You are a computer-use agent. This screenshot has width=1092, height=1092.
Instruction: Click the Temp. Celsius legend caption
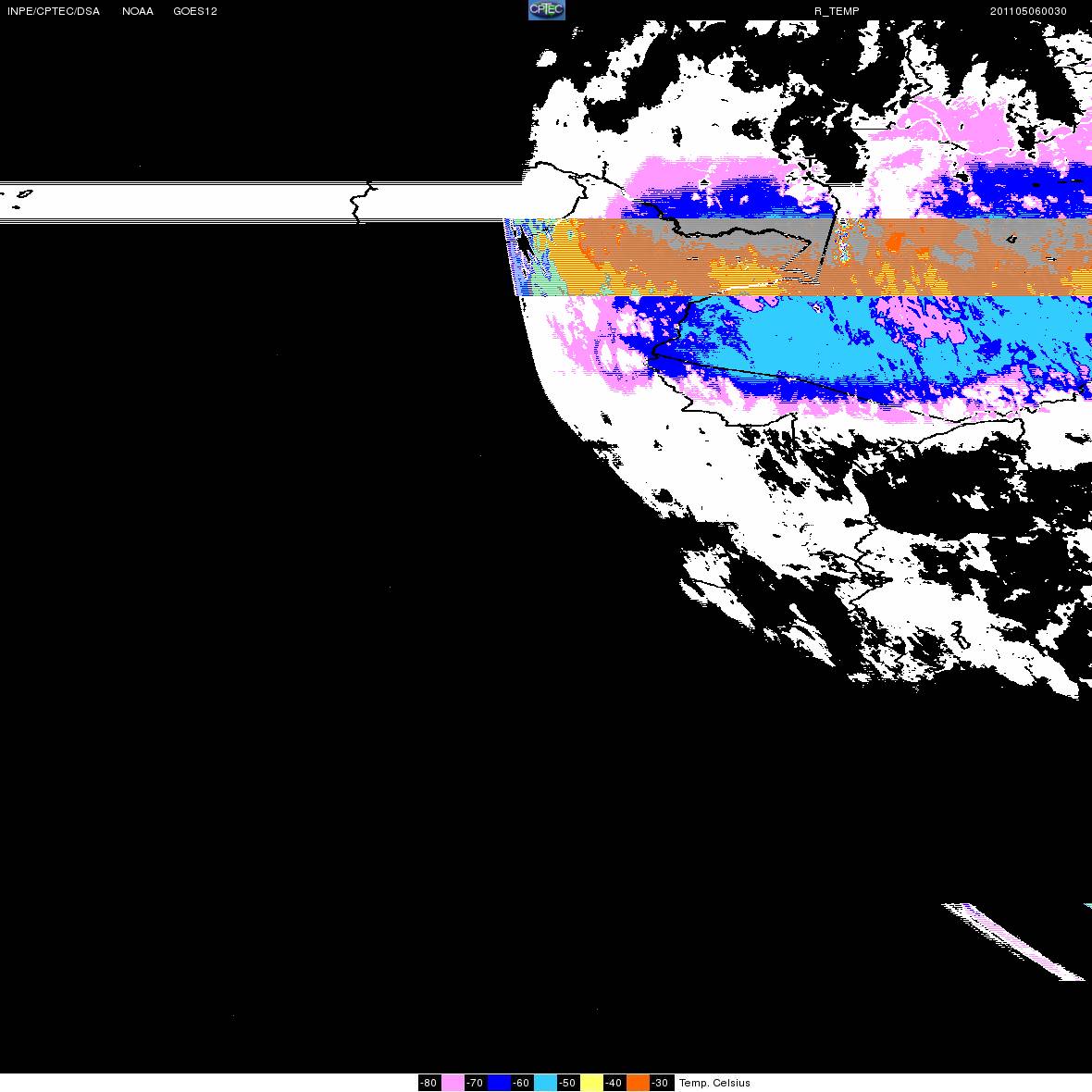[x=714, y=1083]
